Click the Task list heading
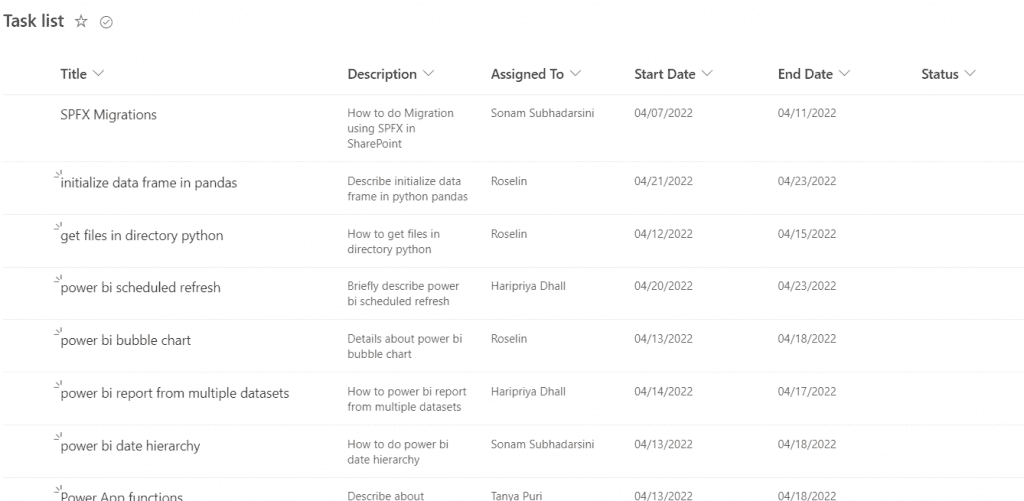This screenshot has width=1024, height=501. point(34,21)
